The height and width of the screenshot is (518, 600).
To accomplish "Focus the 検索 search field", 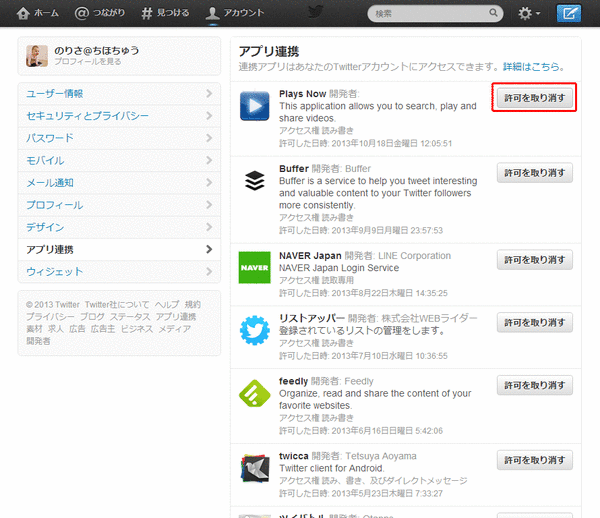I will (435, 13).
